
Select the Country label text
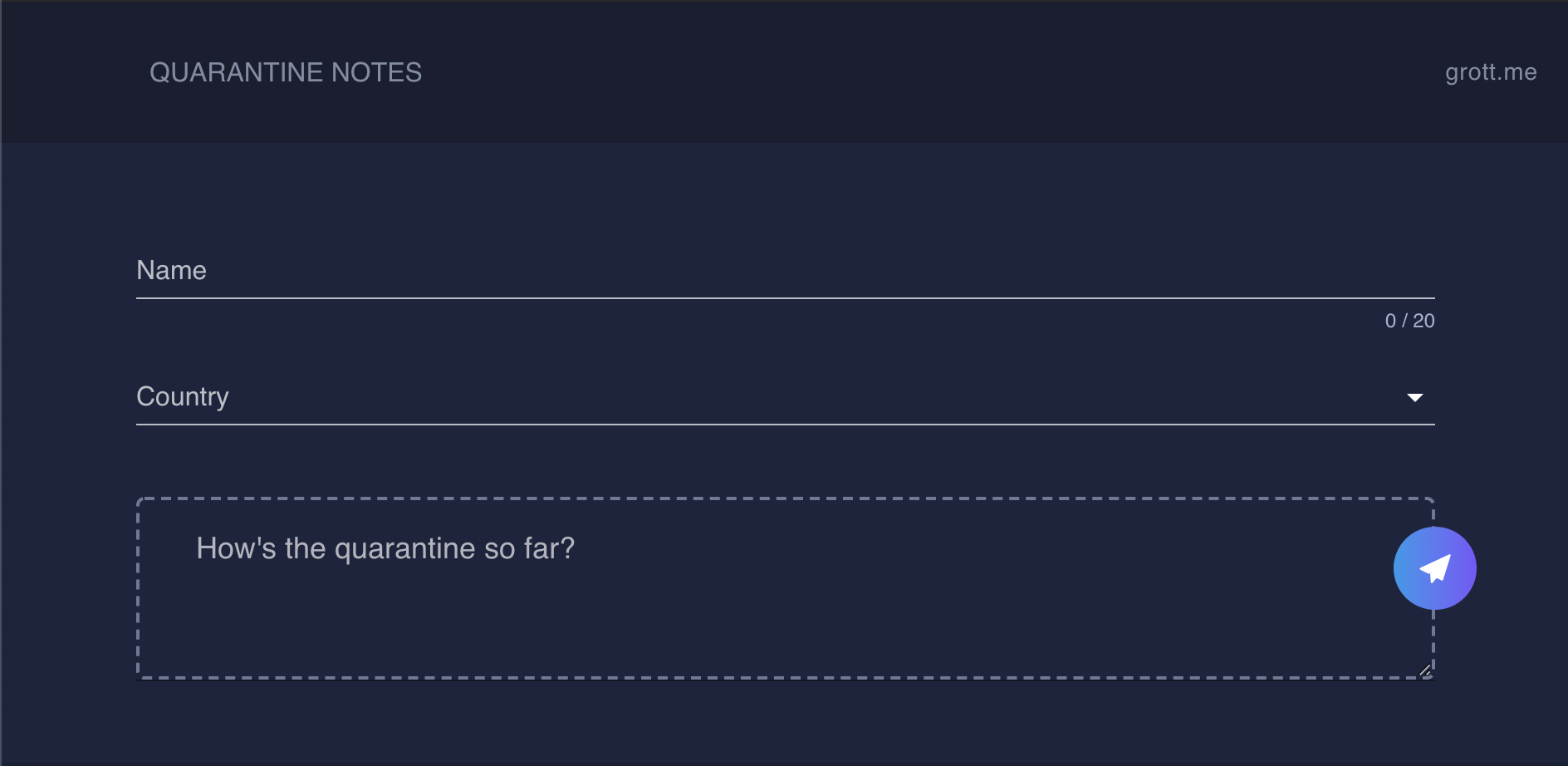coord(183,397)
